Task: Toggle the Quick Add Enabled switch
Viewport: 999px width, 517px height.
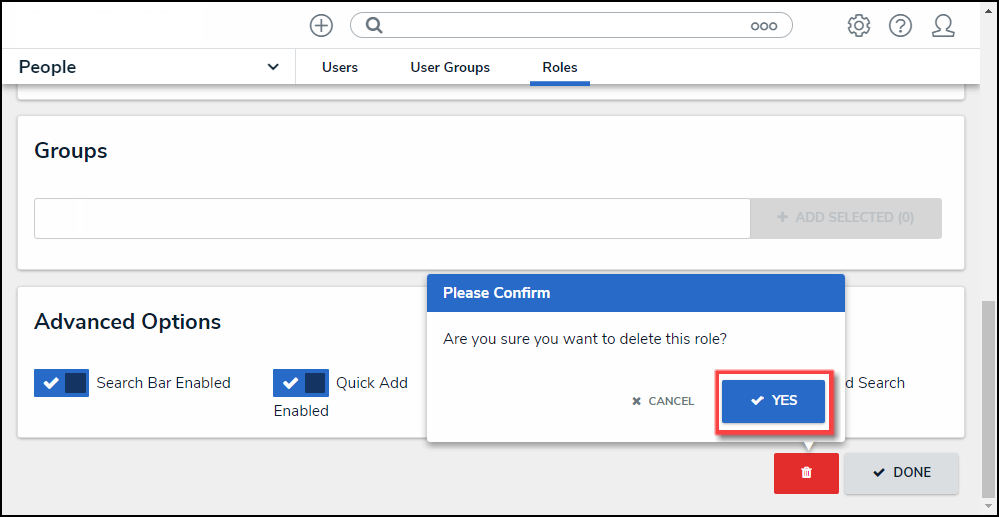Action: pyautogui.click(x=300, y=383)
